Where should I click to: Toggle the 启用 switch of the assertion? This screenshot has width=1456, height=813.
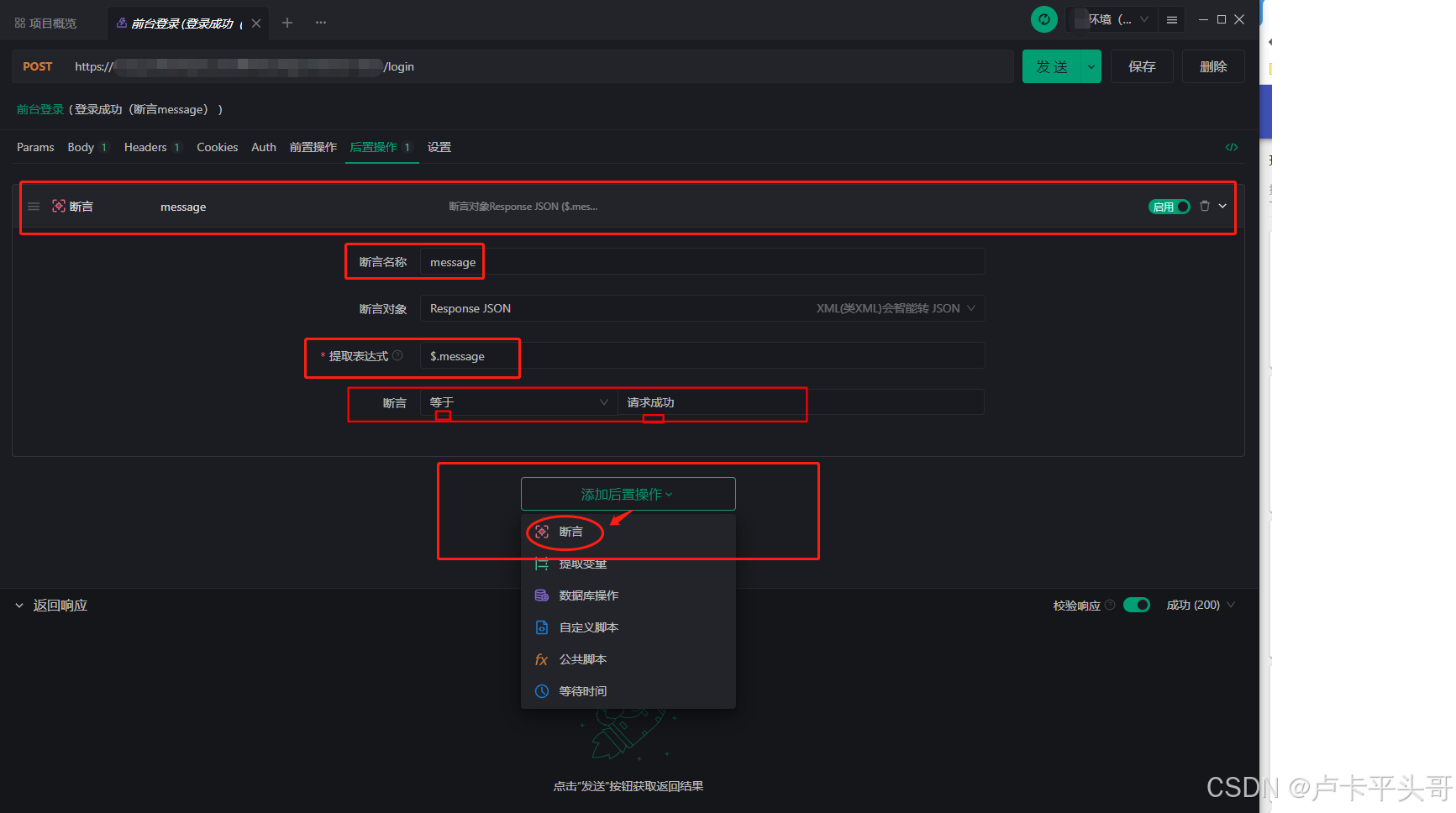tap(1170, 207)
